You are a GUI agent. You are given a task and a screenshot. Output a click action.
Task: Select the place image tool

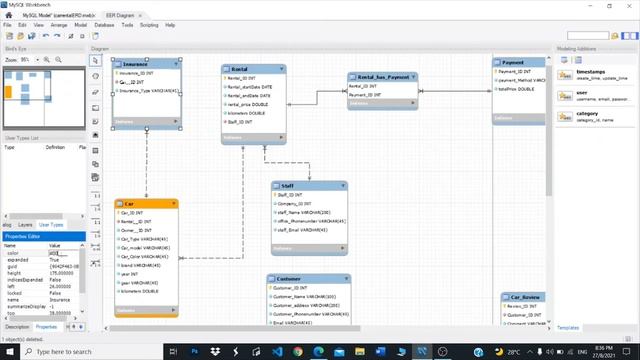pyautogui.click(x=96, y=135)
